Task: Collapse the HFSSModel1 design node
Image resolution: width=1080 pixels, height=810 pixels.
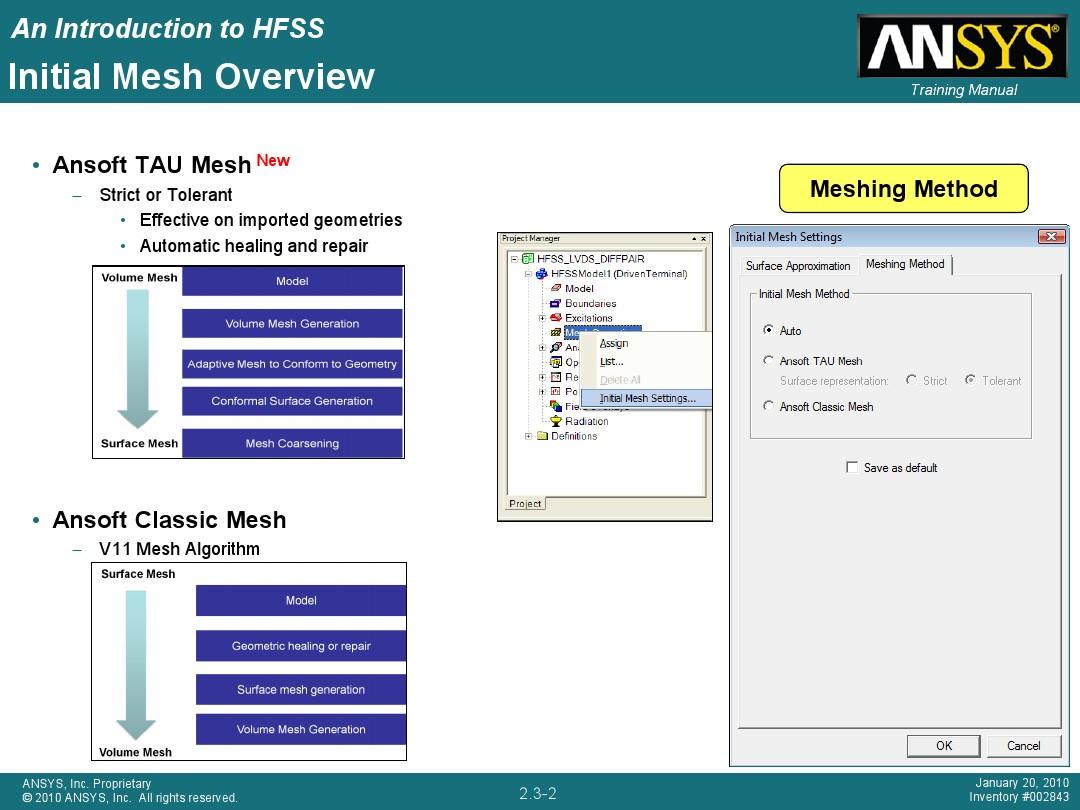Action: coord(528,273)
